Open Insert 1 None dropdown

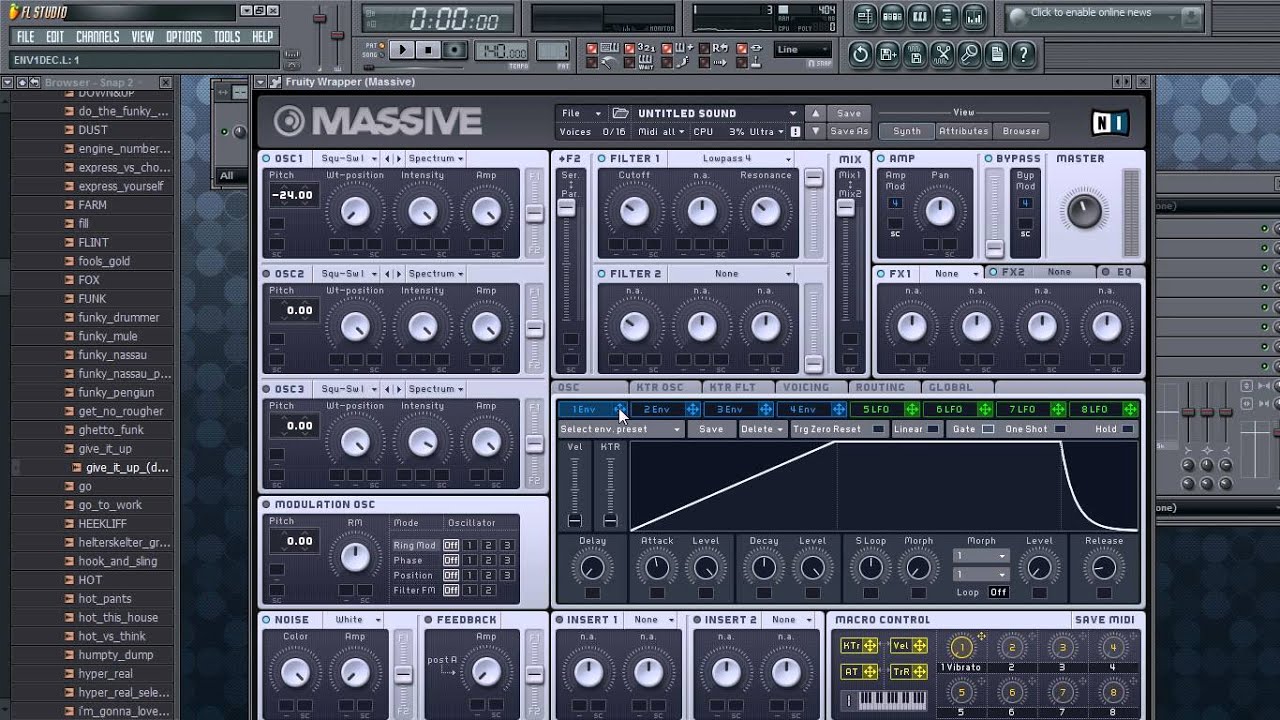coord(653,620)
